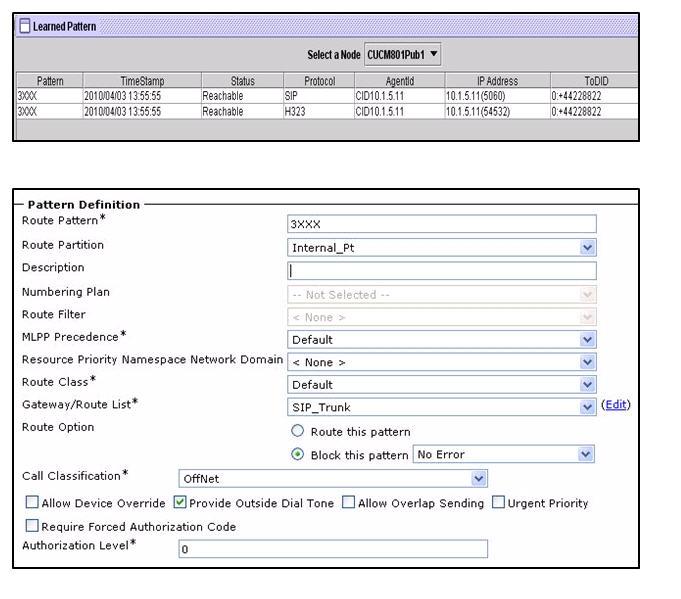Open the Gateway/Route List dropdown
The image size is (681, 599).
[x=441, y=407]
